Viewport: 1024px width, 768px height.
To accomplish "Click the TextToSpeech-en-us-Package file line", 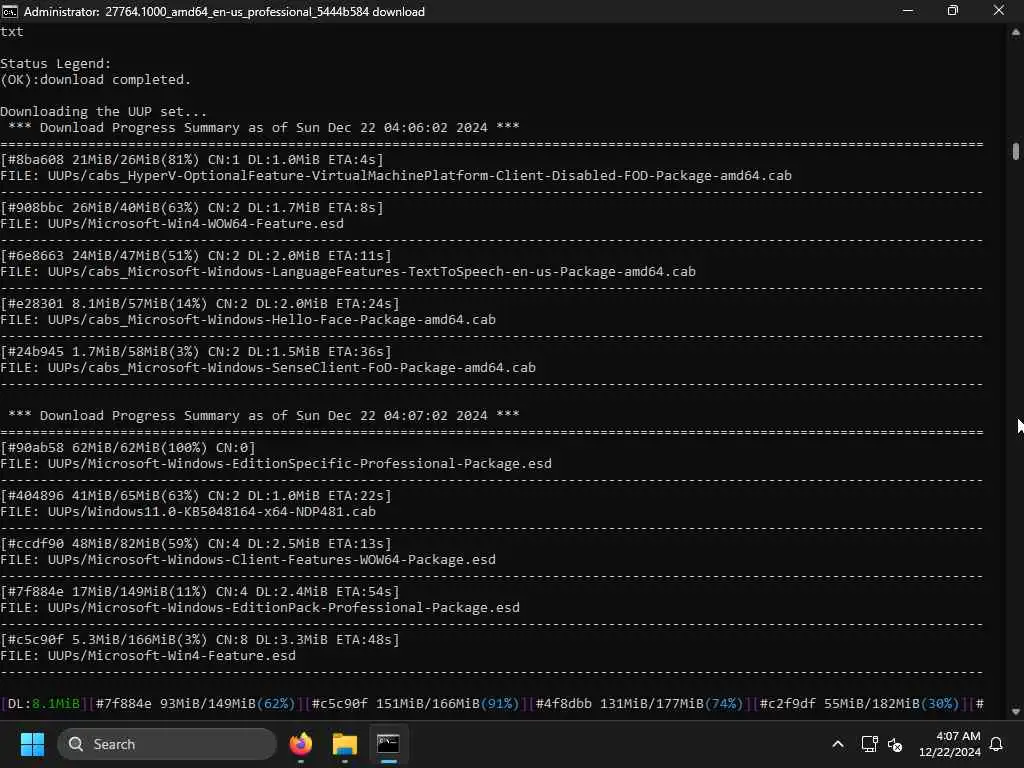I will [x=348, y=271].
